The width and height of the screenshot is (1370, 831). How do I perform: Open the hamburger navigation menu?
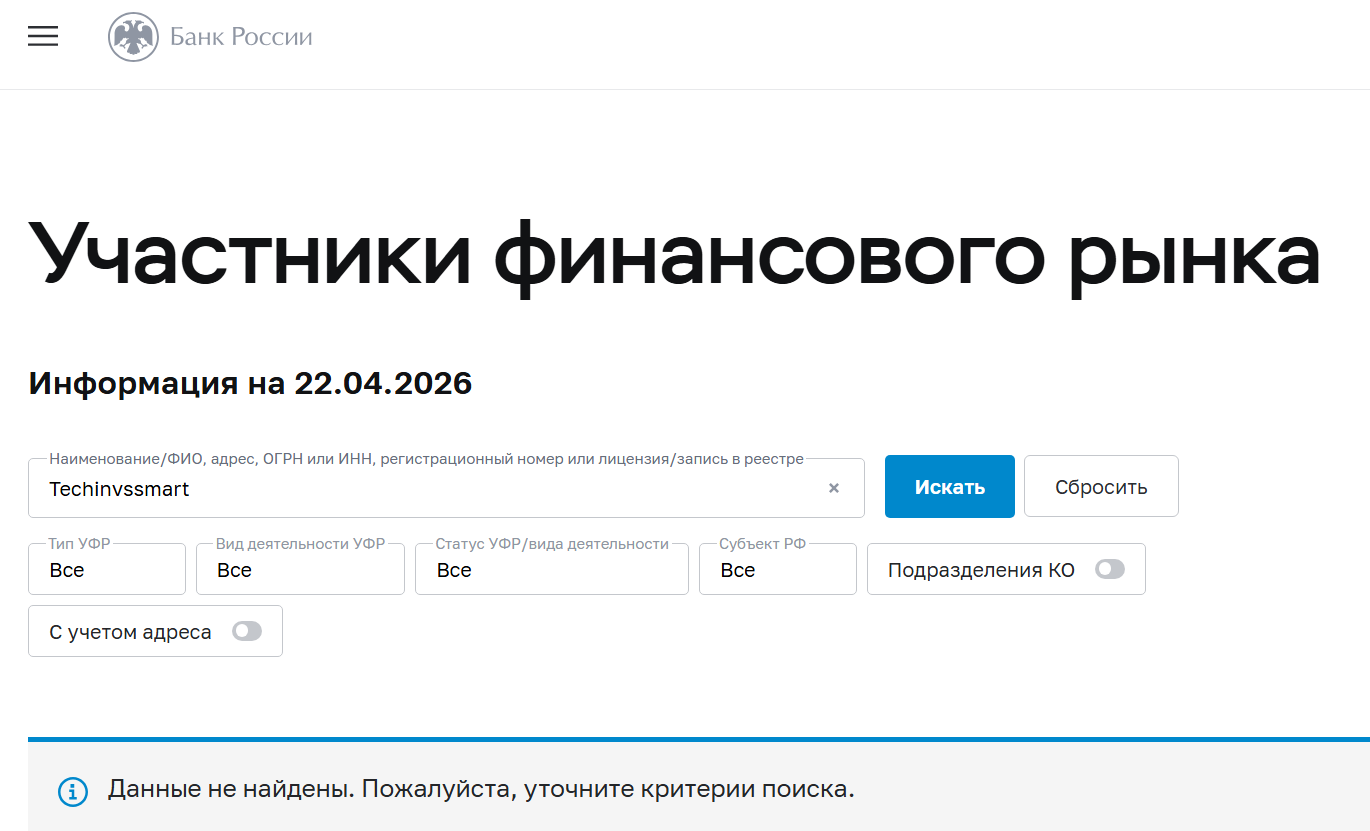point(43,37)
